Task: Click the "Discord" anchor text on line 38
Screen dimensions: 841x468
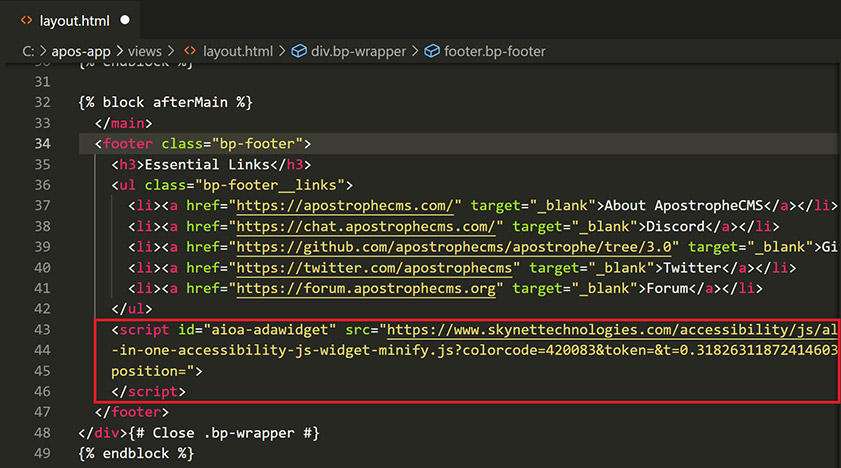Action: coord(675,227)
